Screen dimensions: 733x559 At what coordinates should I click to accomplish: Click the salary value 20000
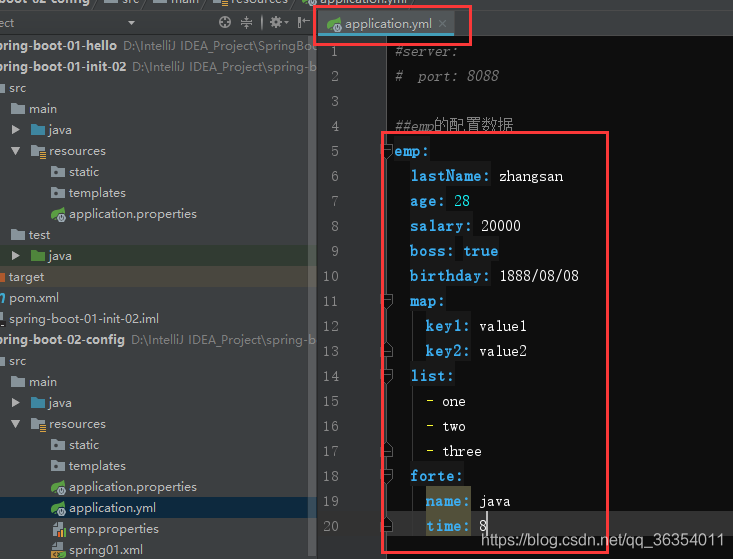click(x=501, y=226)
